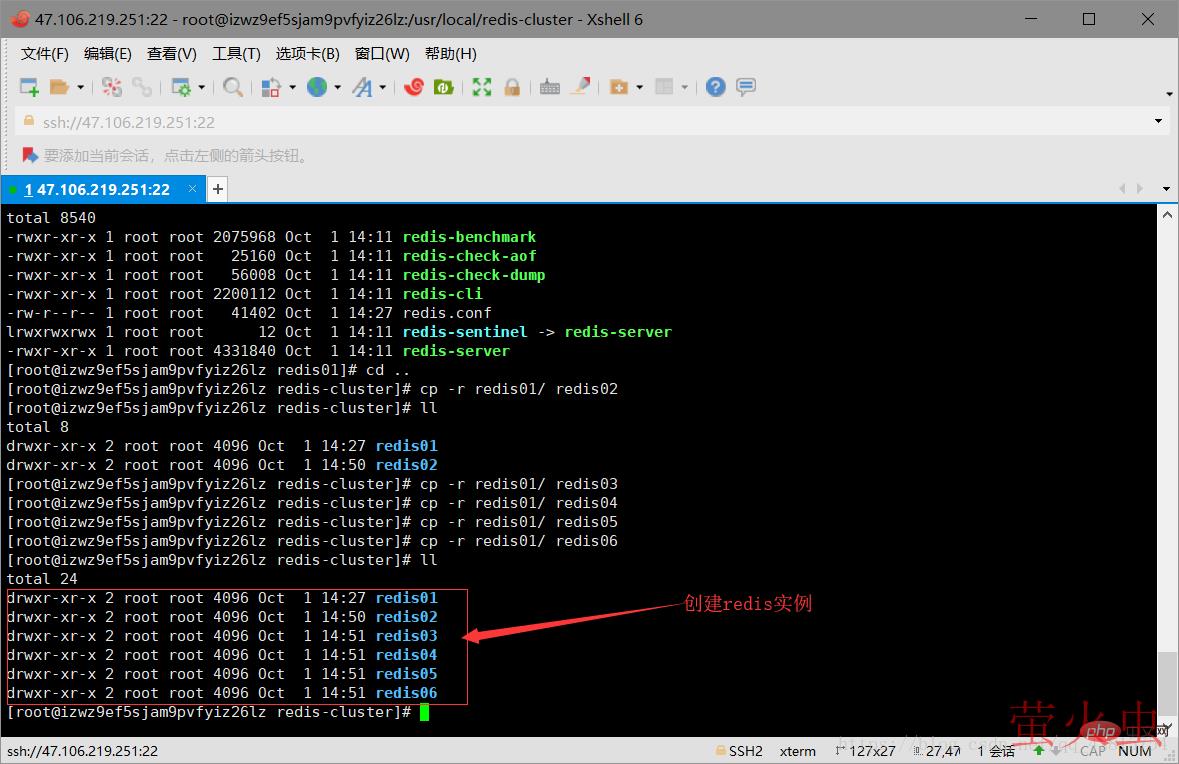The width and height of the screenshot is (1179, 764).
Task: Open the 文件(F) menu
Action: coord(45,54)
